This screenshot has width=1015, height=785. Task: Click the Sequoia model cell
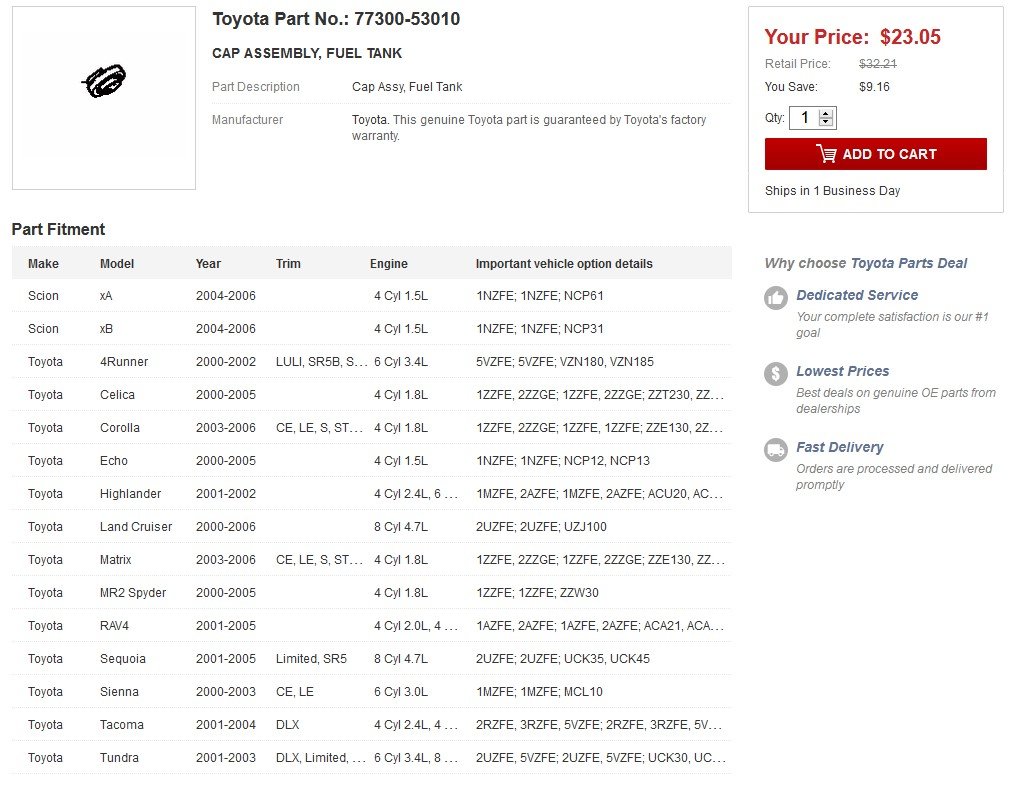click(x=123, y=659)
